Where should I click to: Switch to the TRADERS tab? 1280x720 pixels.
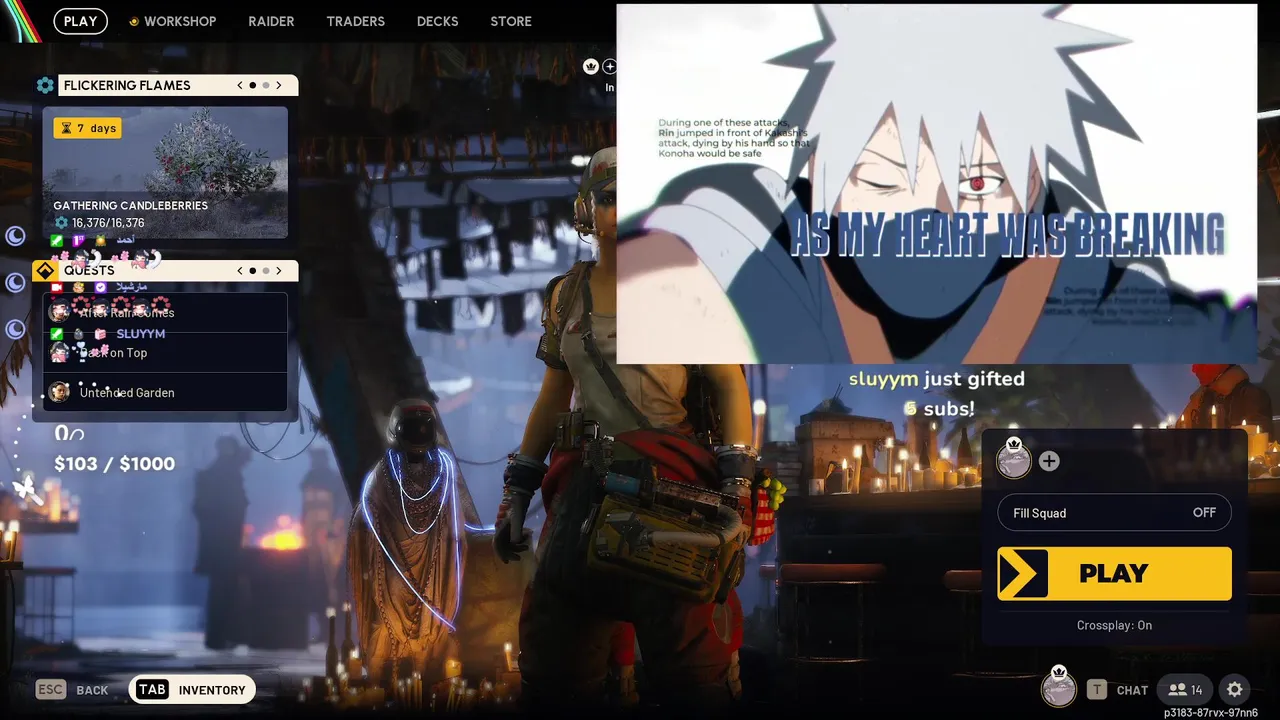coord(355,21)
